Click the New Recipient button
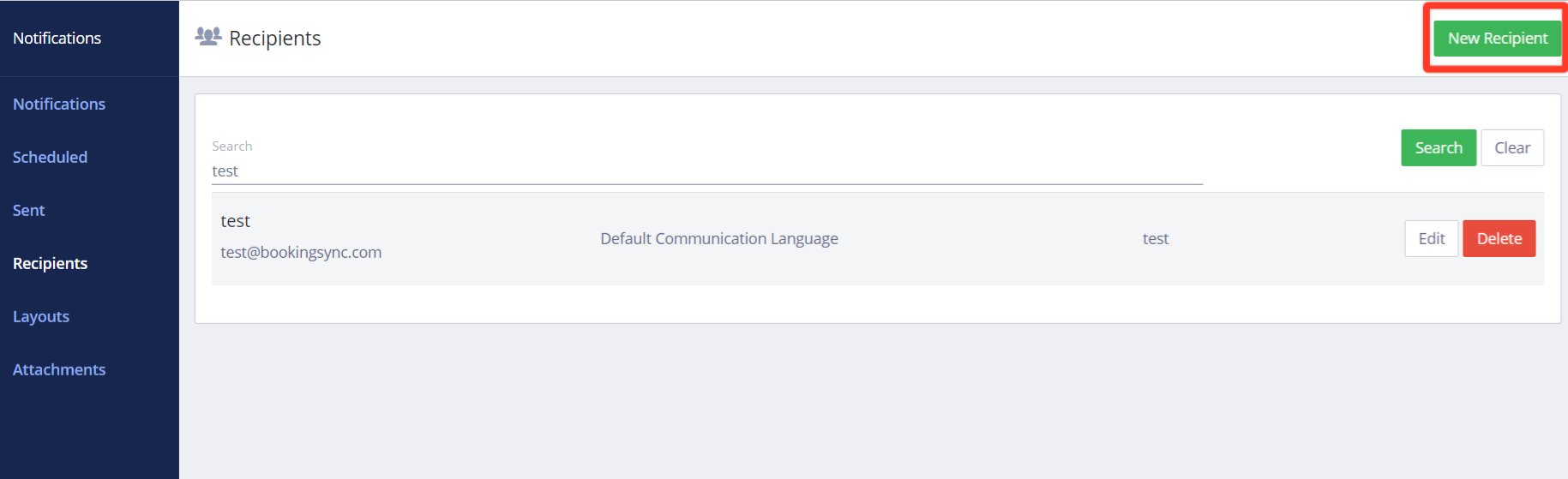Image resolution: width=1568 pixels, height=479 pixels. tap(1497, 39)
